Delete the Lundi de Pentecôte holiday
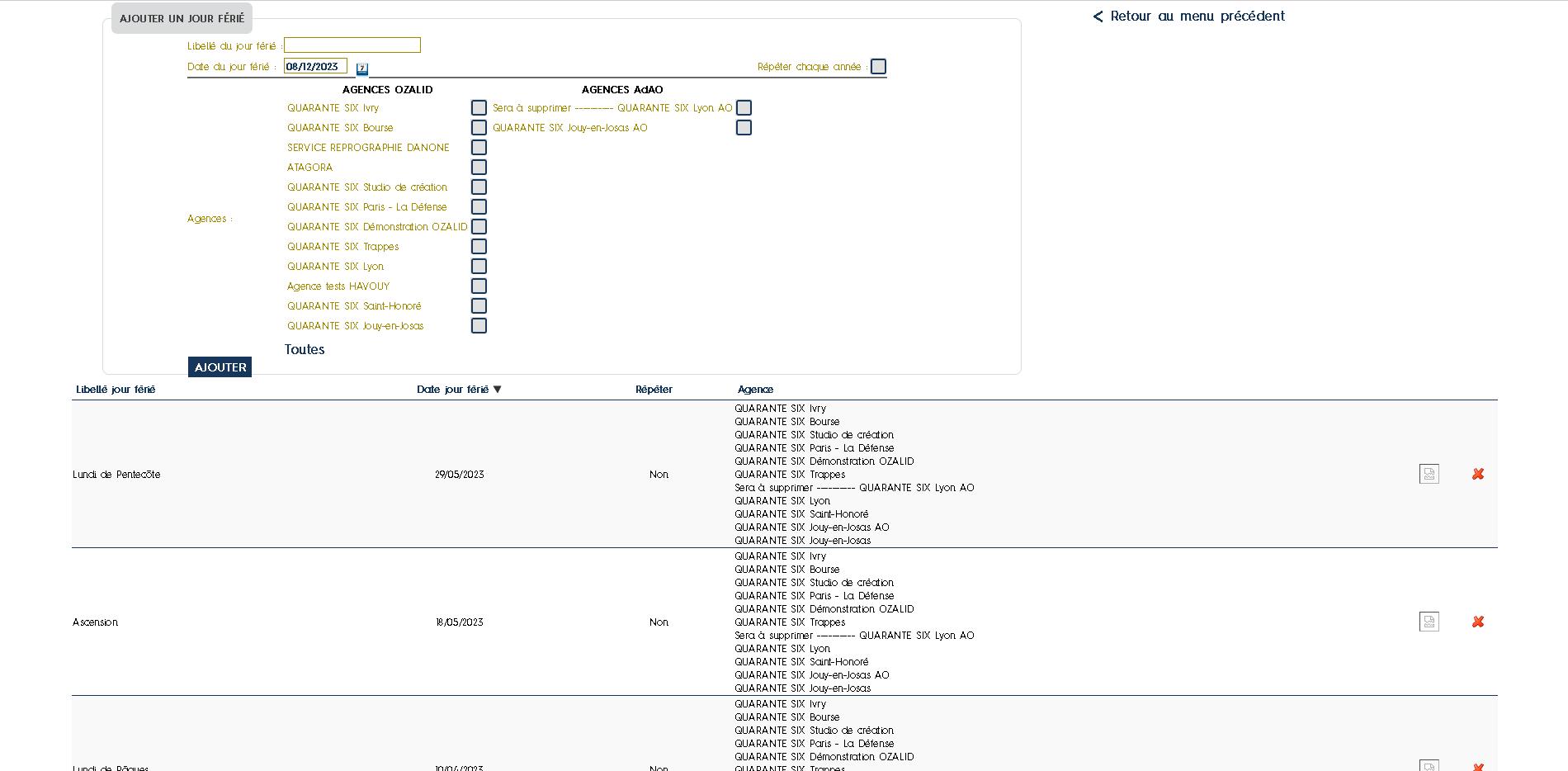The width and height of the screenshot is (1568, 771). 1478,474
